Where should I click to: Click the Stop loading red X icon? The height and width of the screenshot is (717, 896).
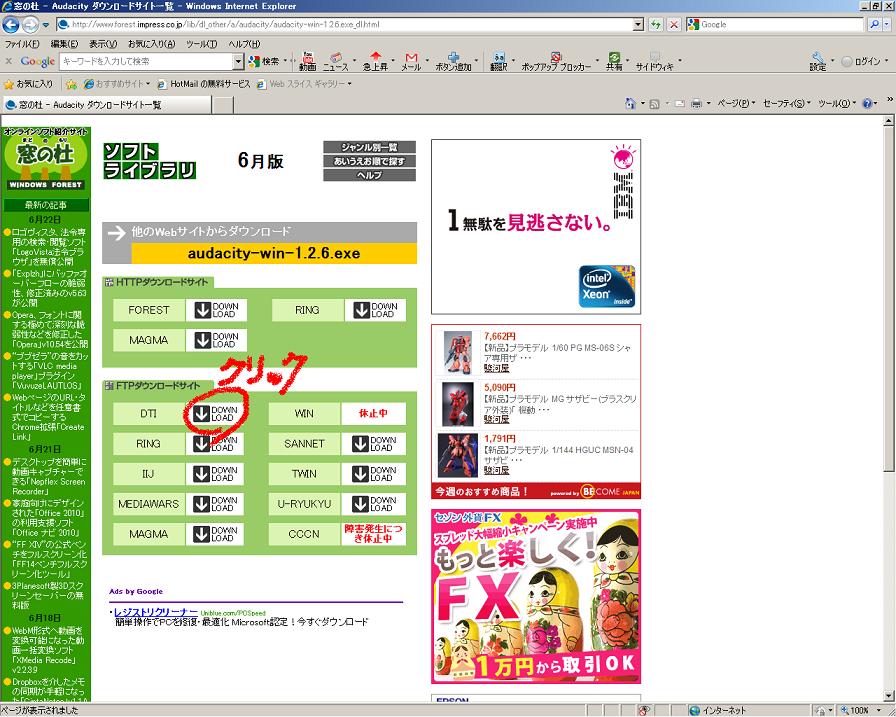pyautogui.click(x=674, y=25)
